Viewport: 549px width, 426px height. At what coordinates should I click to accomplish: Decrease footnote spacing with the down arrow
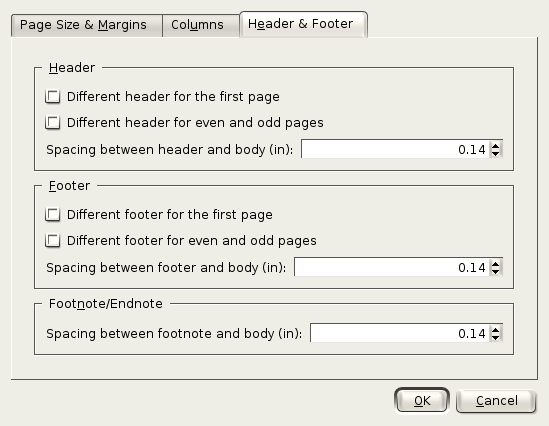495,337
